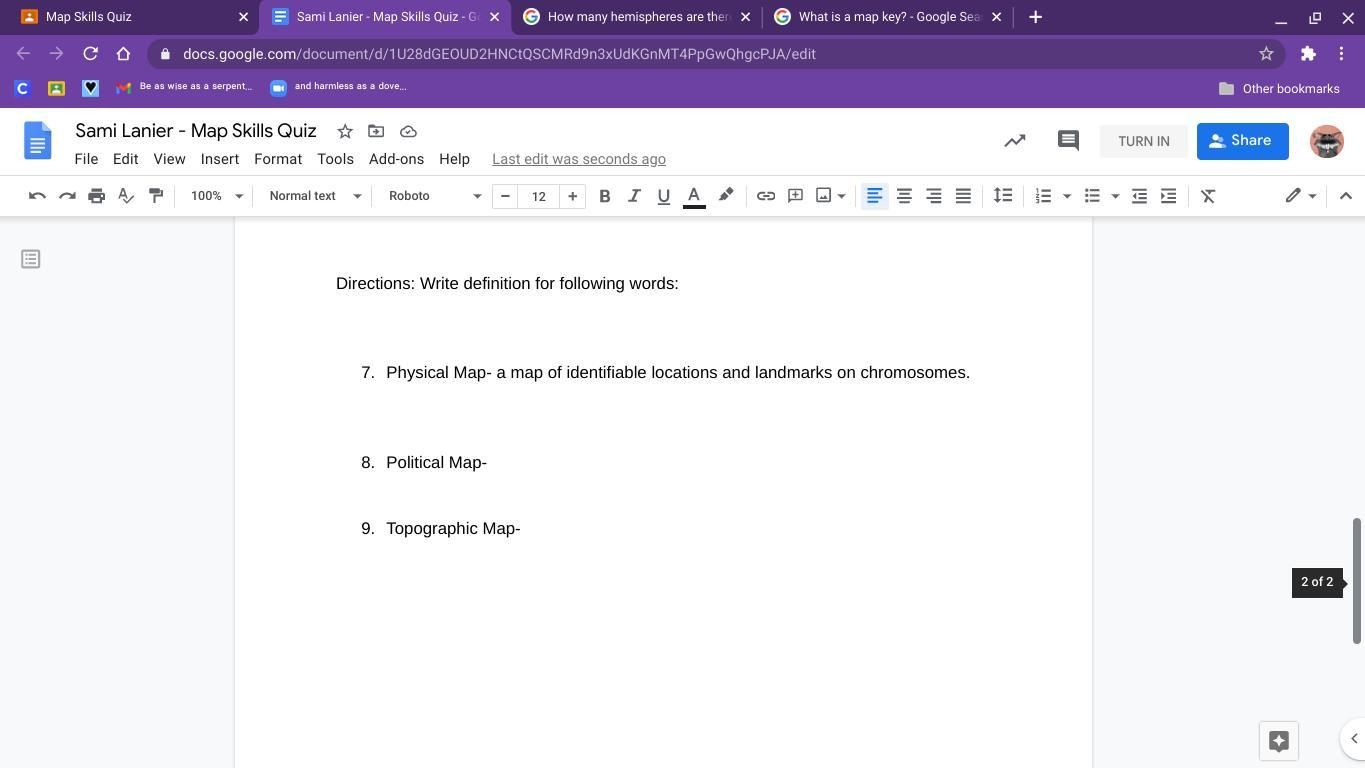Image resolution: width=1365 pixels, height=768 pixels.
Task: Open the Format menu
Action: pyautogui.click(x=277, y=159)
